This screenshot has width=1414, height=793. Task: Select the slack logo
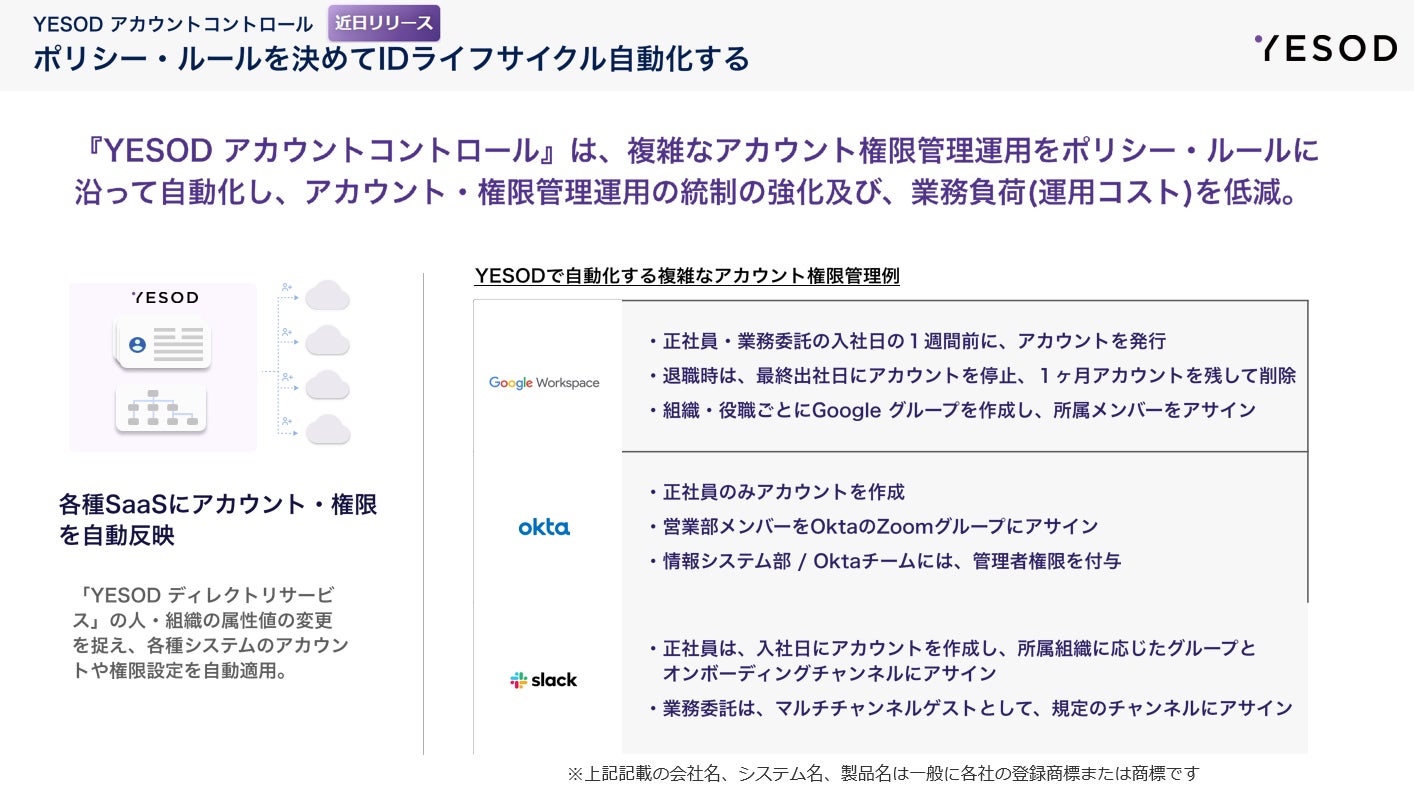click(x=544, y=680)
